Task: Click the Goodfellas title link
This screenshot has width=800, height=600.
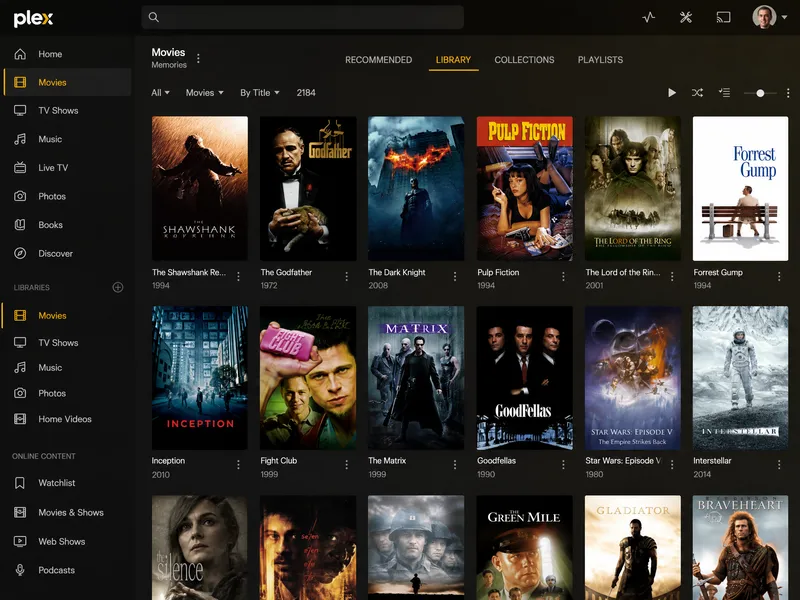Action: click(x=496, y=461)
